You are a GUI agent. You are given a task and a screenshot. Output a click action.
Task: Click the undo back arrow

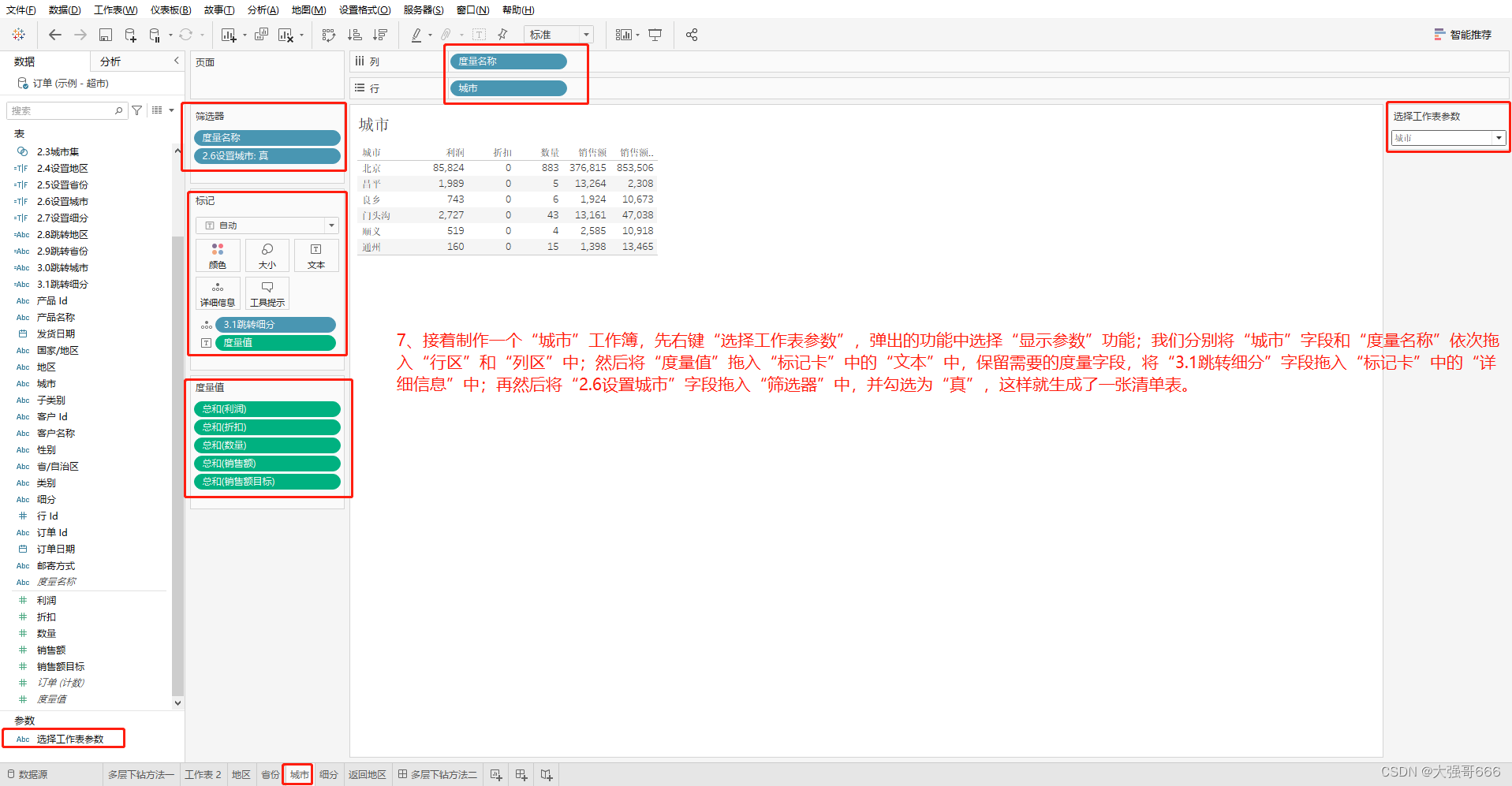[54, 35]
